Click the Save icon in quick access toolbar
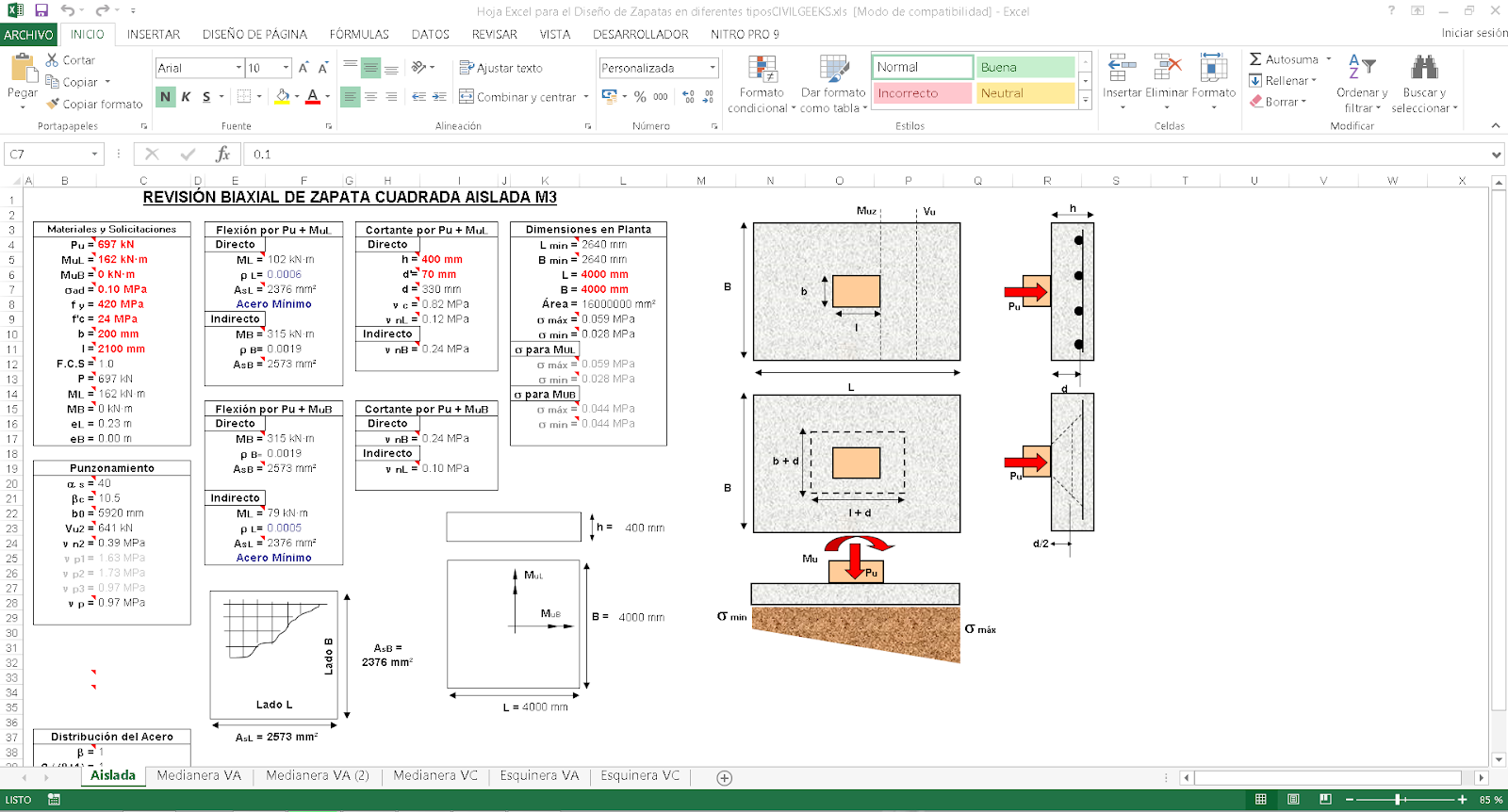Viewport: 1508px width, 812px height. click(x=41, y=10)
